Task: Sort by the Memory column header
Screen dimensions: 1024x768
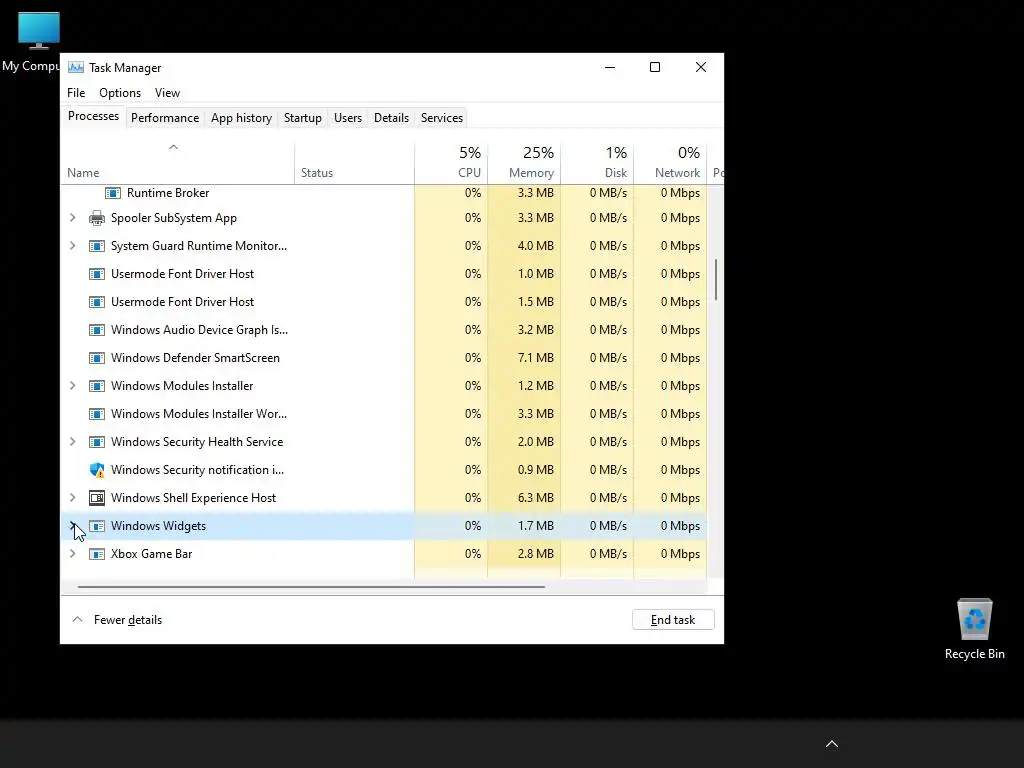Action: pos(524,162)
